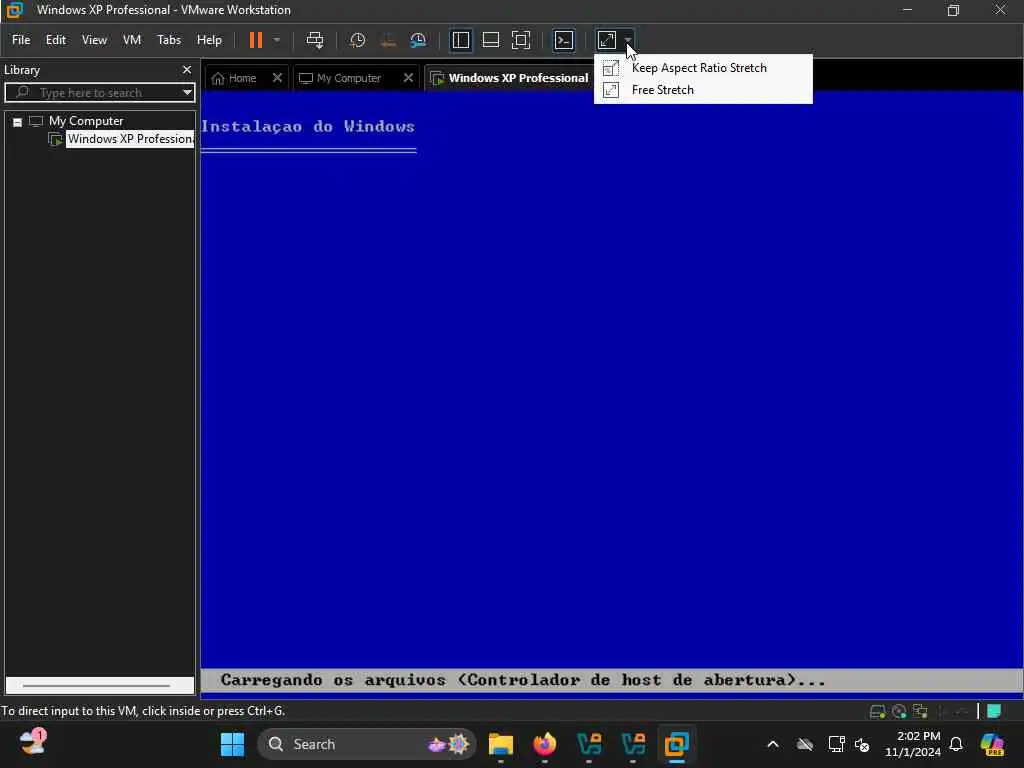Take a snapshot of this virtual machine
The height and width of the screenshot is (768, 1024).
(x=357, y=40)
